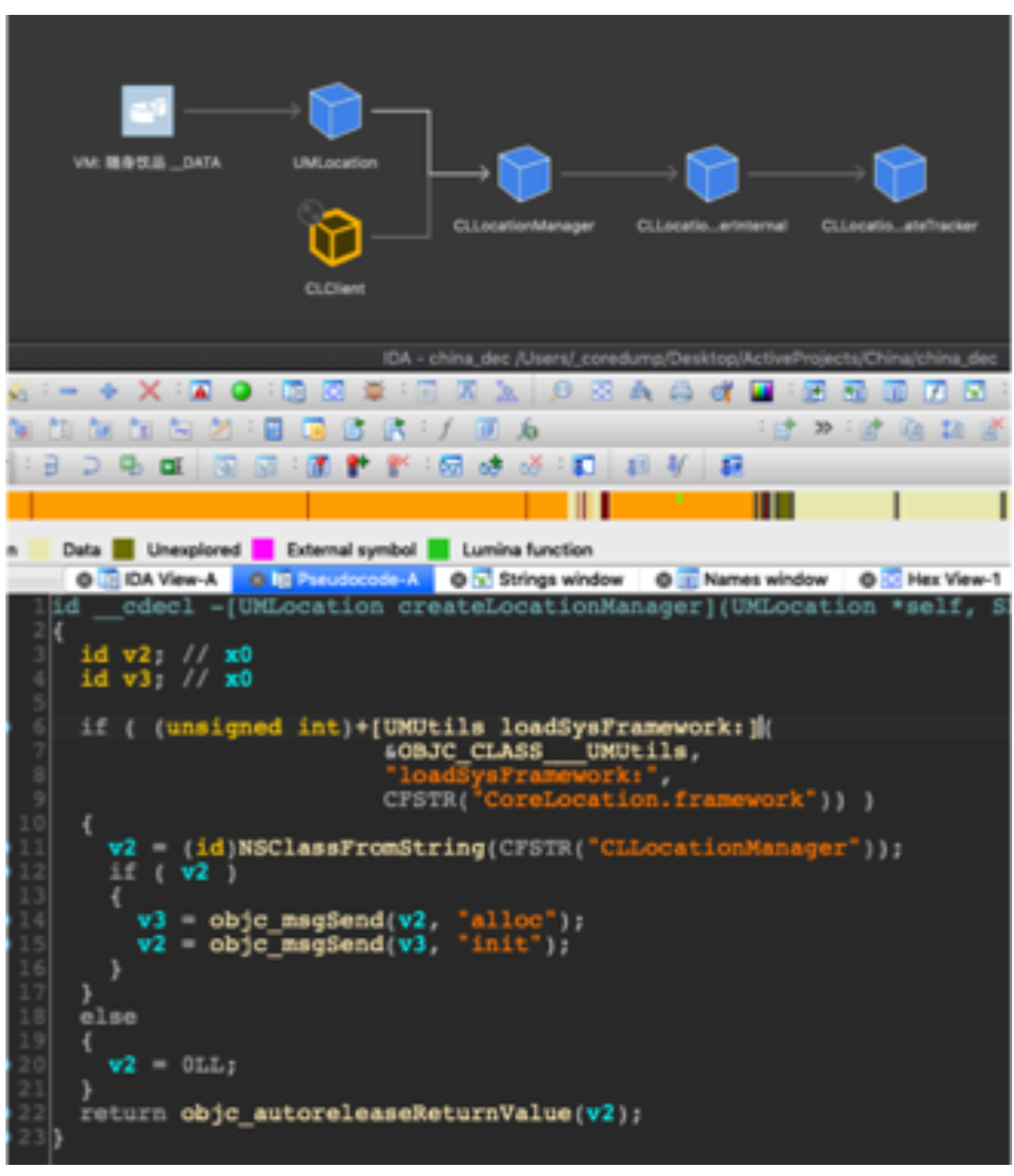Click the red X delete icon in toolbar
This screenshot has width=1014, height=1176.
click(149, 391)
